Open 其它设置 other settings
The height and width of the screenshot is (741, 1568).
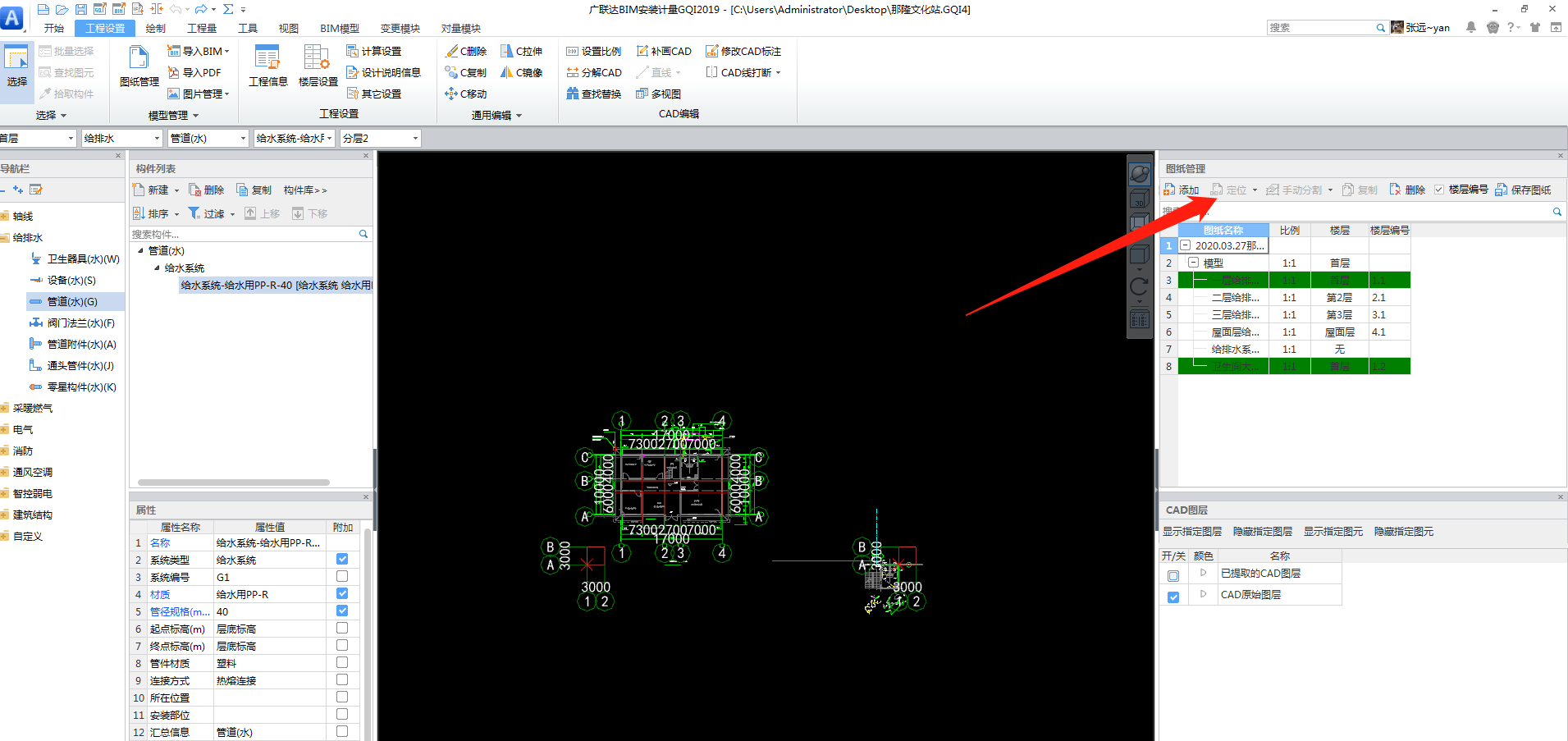click(374, 94)
